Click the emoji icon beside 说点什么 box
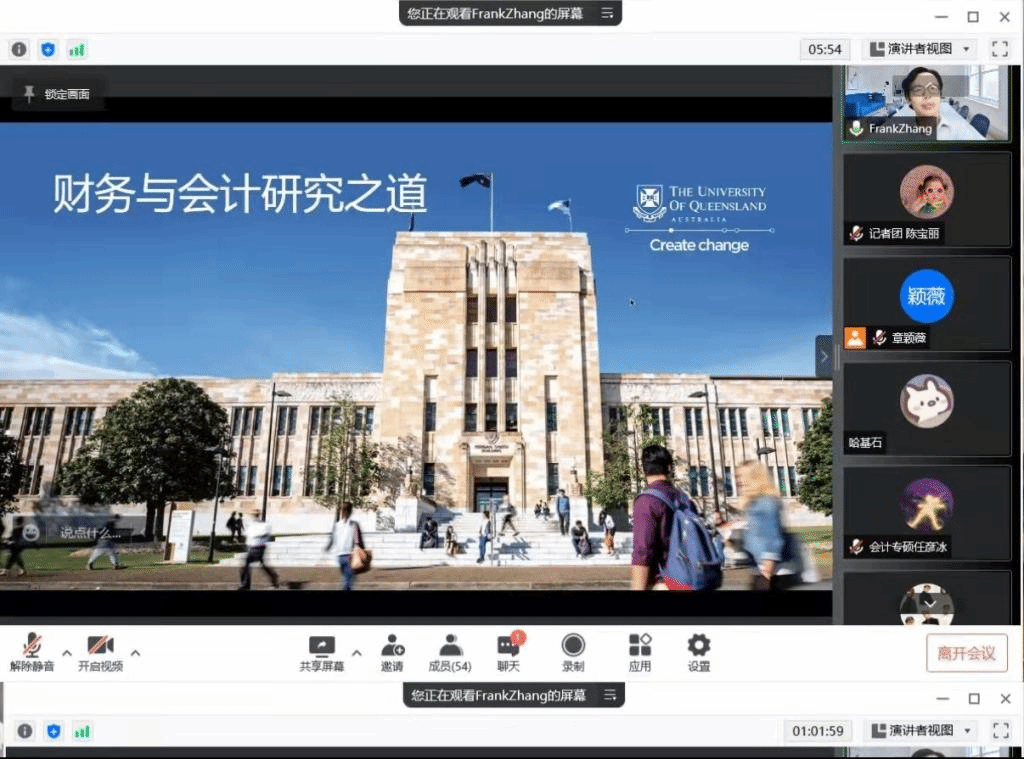This screenshot has height=759, width=1024. pyautogui.click(x=31, y=533)
